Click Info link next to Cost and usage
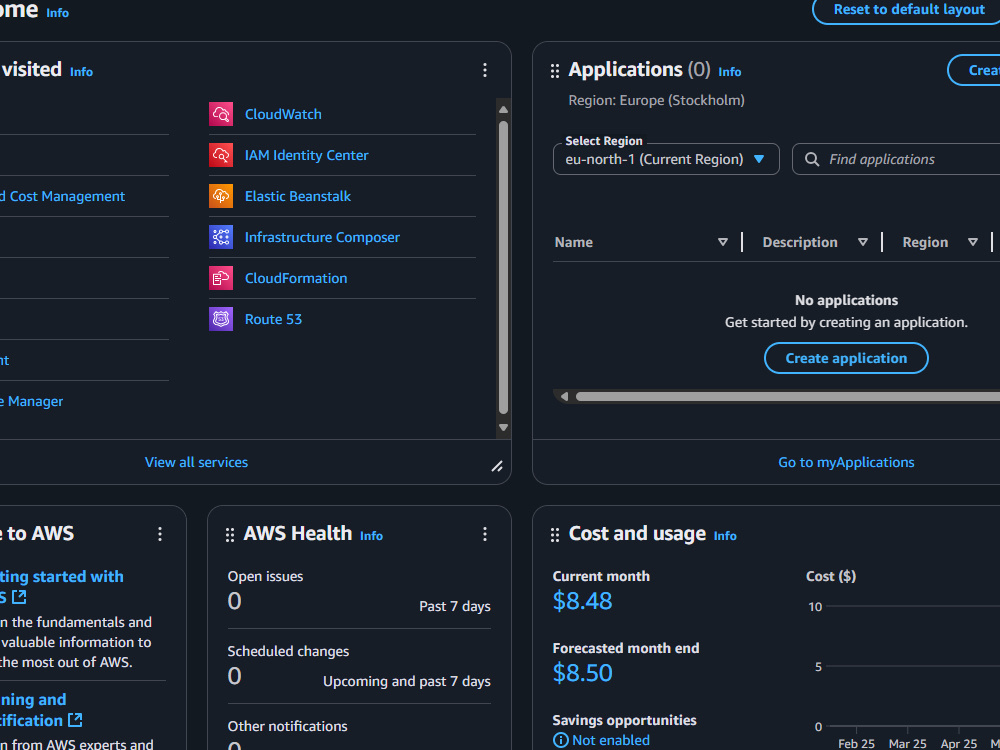 click(x=724, y=536)
